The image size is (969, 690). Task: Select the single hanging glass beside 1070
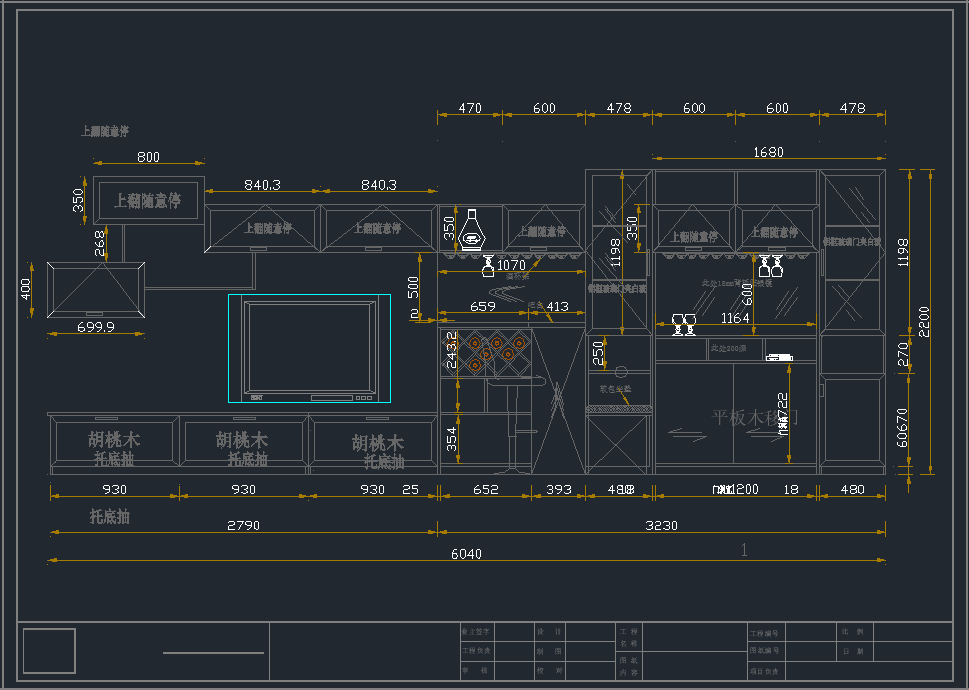pos(488,266)
